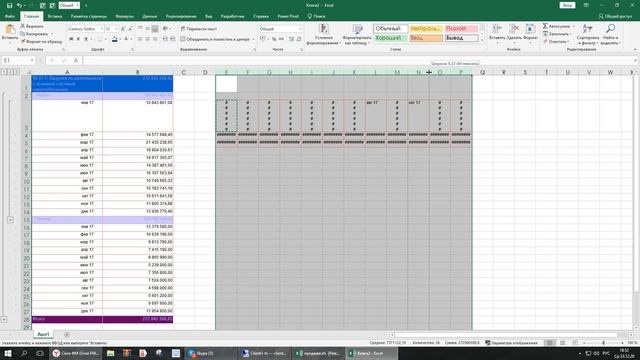The width and height of the screenshot is (640, 360).
Task: Apply Хороший cell style
Action: click(x=390, y=38)
